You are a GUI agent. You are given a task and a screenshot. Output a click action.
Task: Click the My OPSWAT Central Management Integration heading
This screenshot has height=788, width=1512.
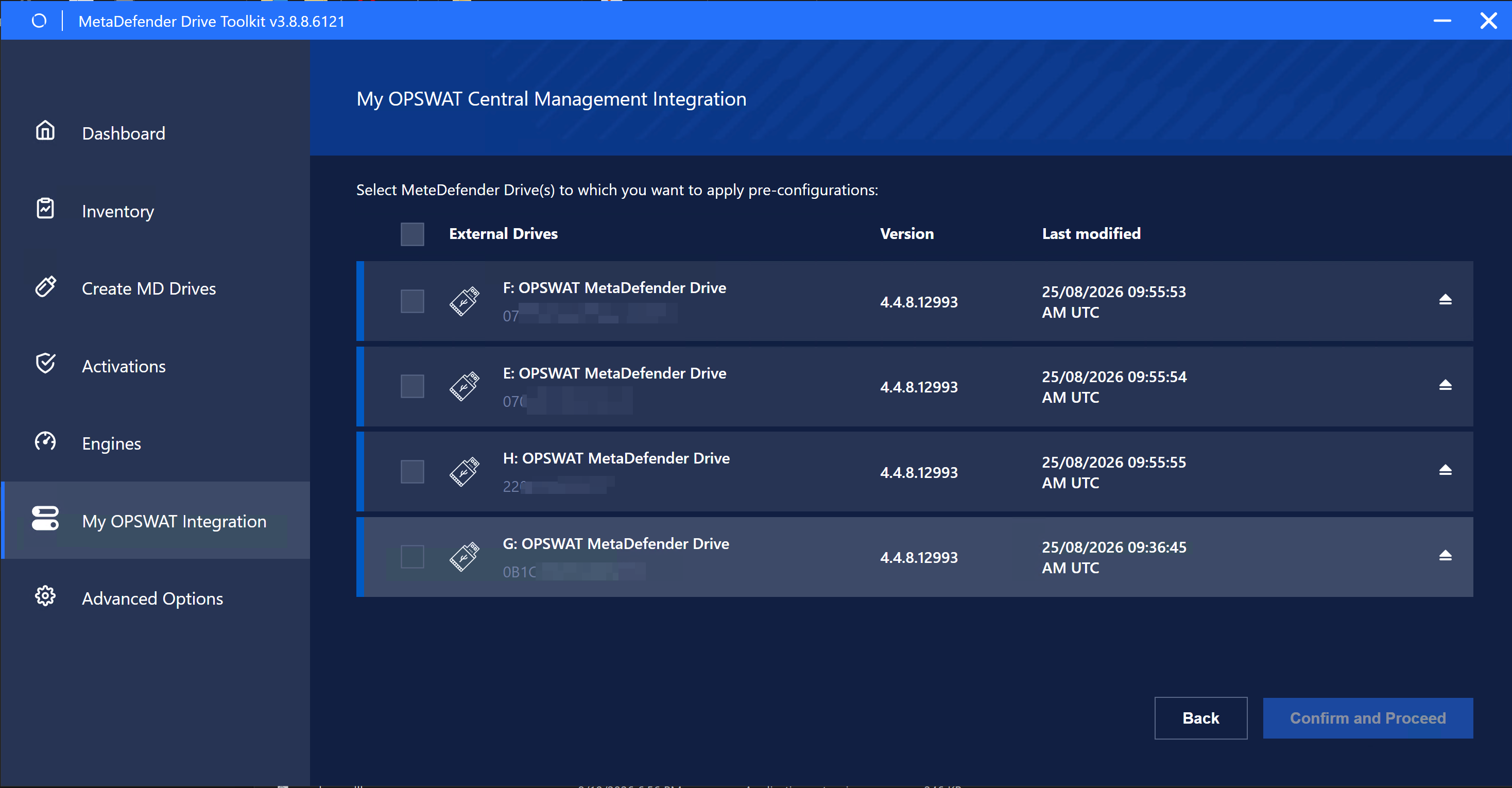[x=551, y=99]
